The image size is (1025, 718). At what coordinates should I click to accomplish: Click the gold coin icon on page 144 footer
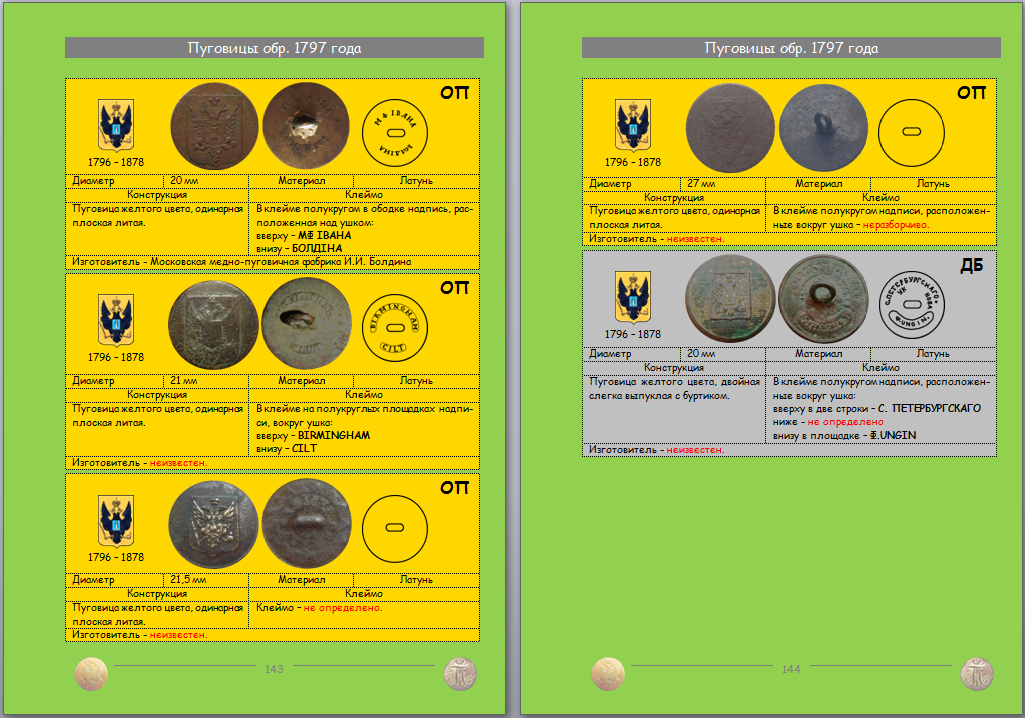[x=608, y=673]
